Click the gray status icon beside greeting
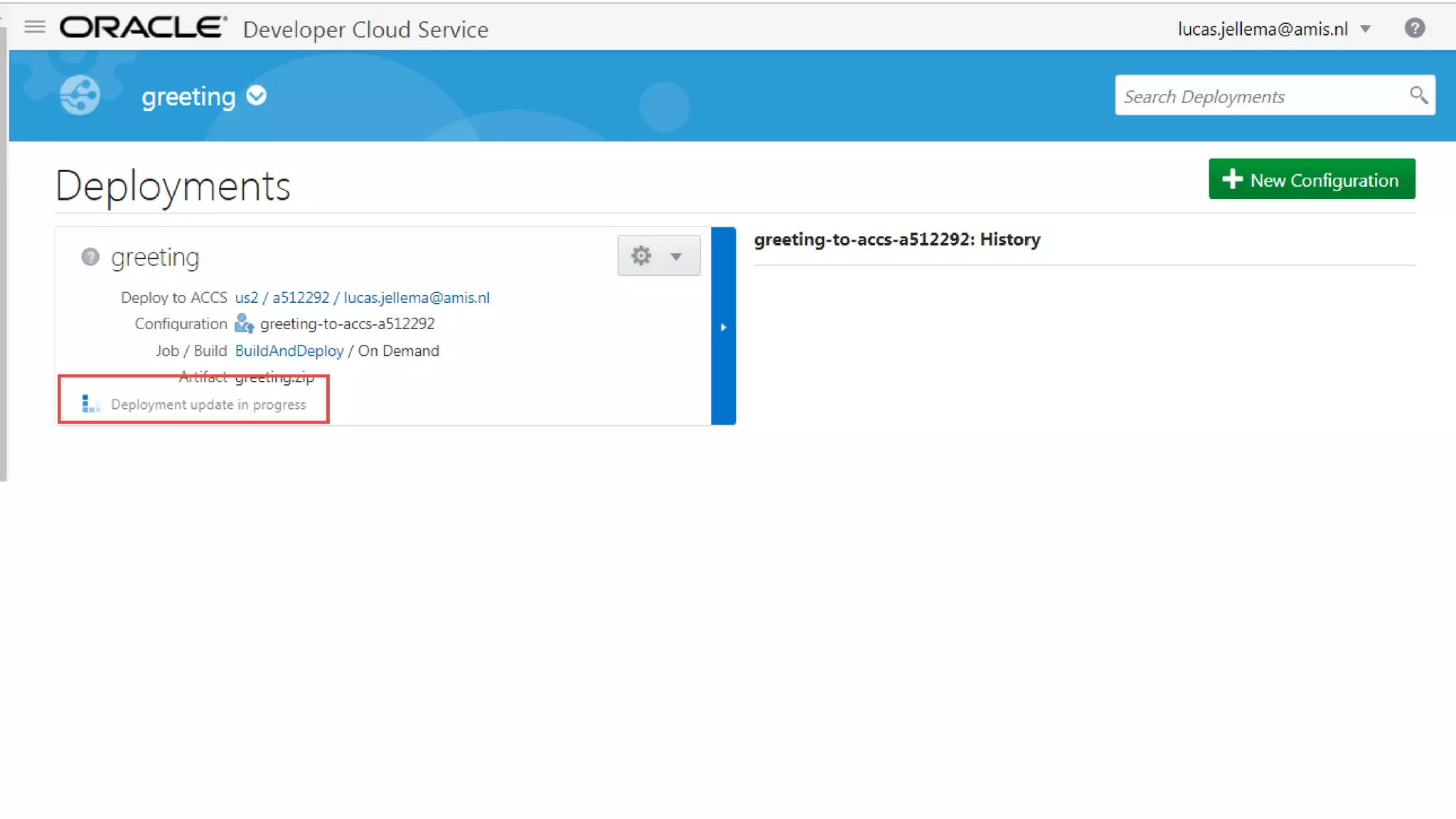This screenshot has width=1456, height=819. click(x=90, y=257)
